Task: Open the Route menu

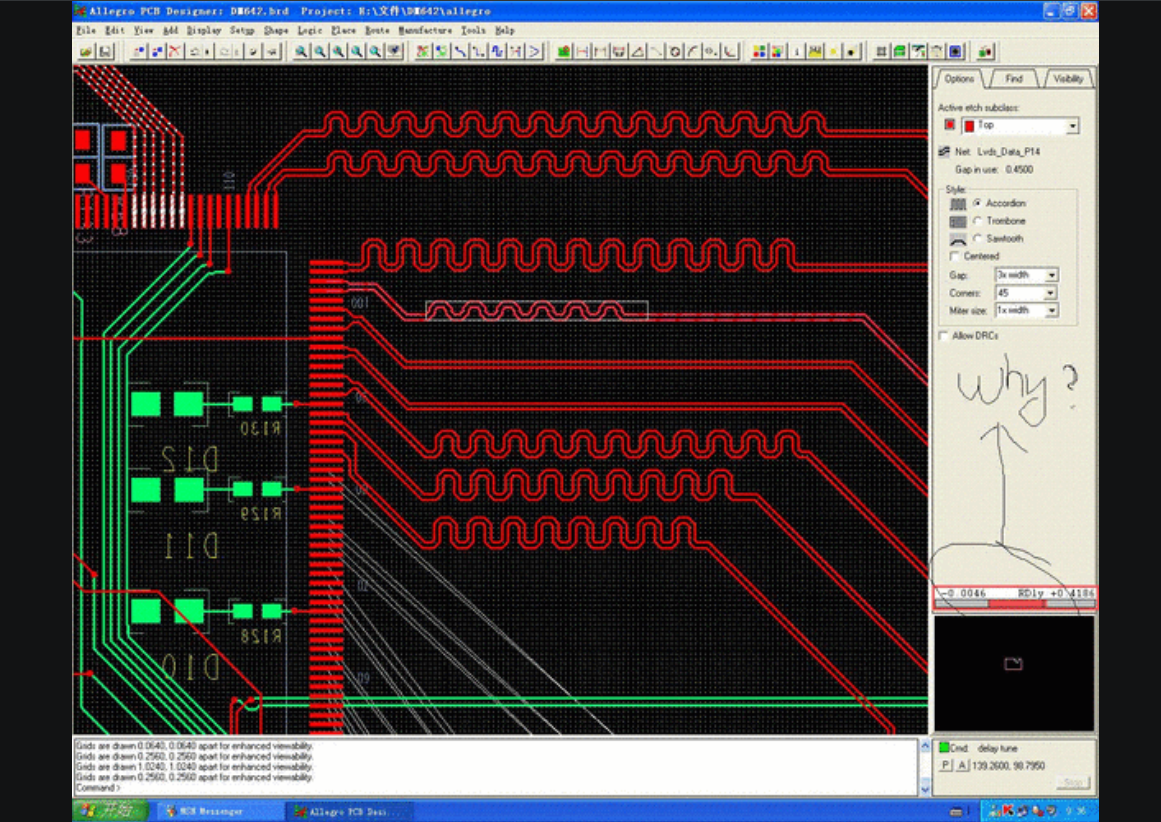Action: [x=376, y=31]
